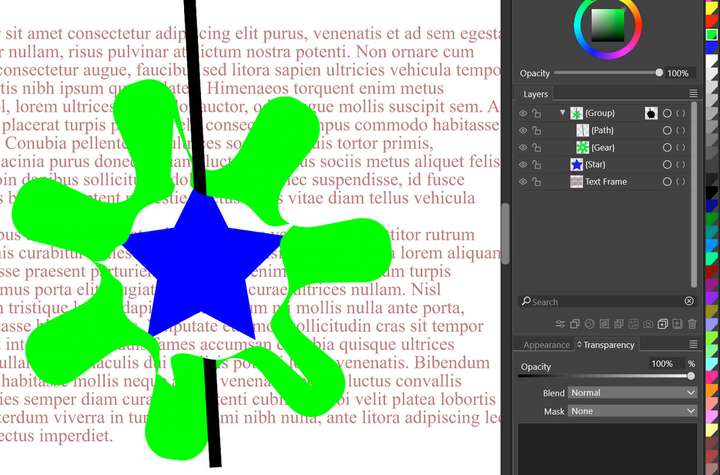Viewport: 720px width, 475px height.
Task: Pick the blue swatch in the color palette
Action: click(x=712, y=49)
